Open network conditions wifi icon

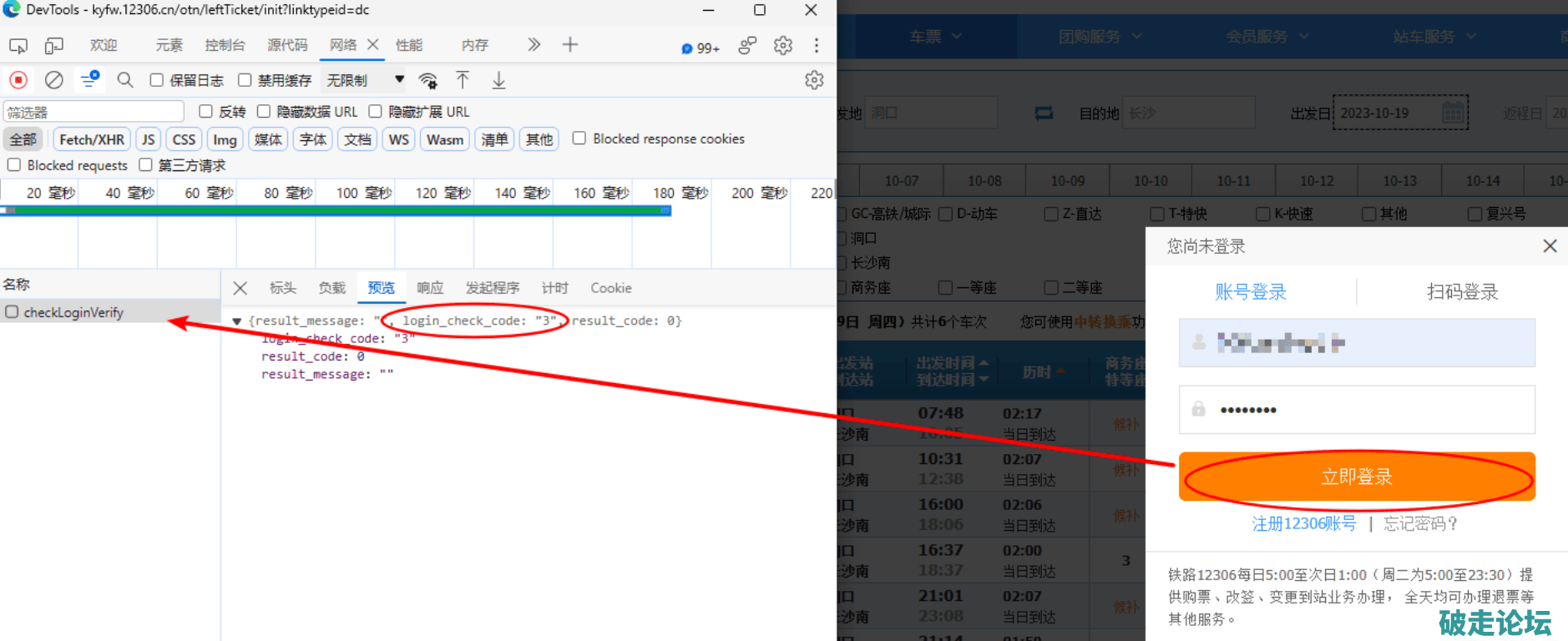428,80
